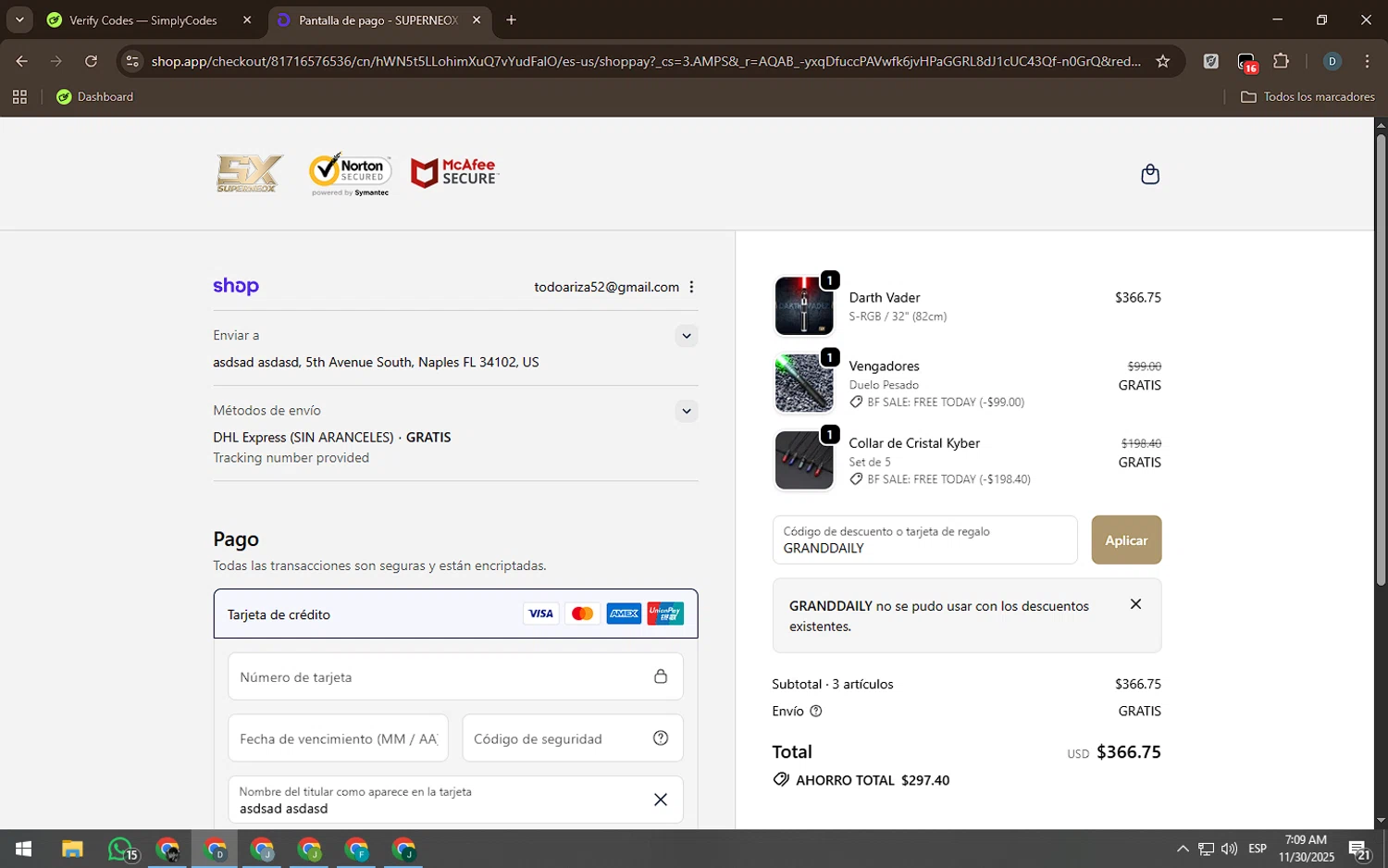Click the Norton Secured badge
Viewport: 1388px width, 868px height.
[x=351, y=174]
